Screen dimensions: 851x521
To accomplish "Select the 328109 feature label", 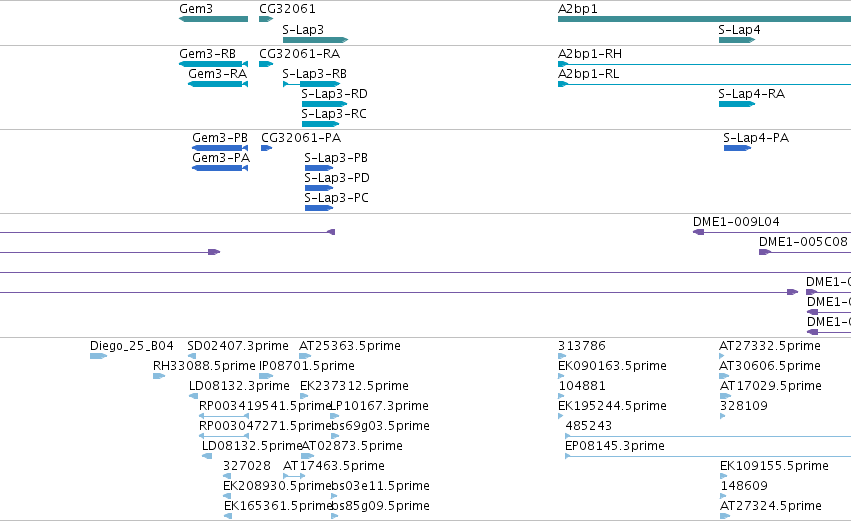I will pos(744,406).
